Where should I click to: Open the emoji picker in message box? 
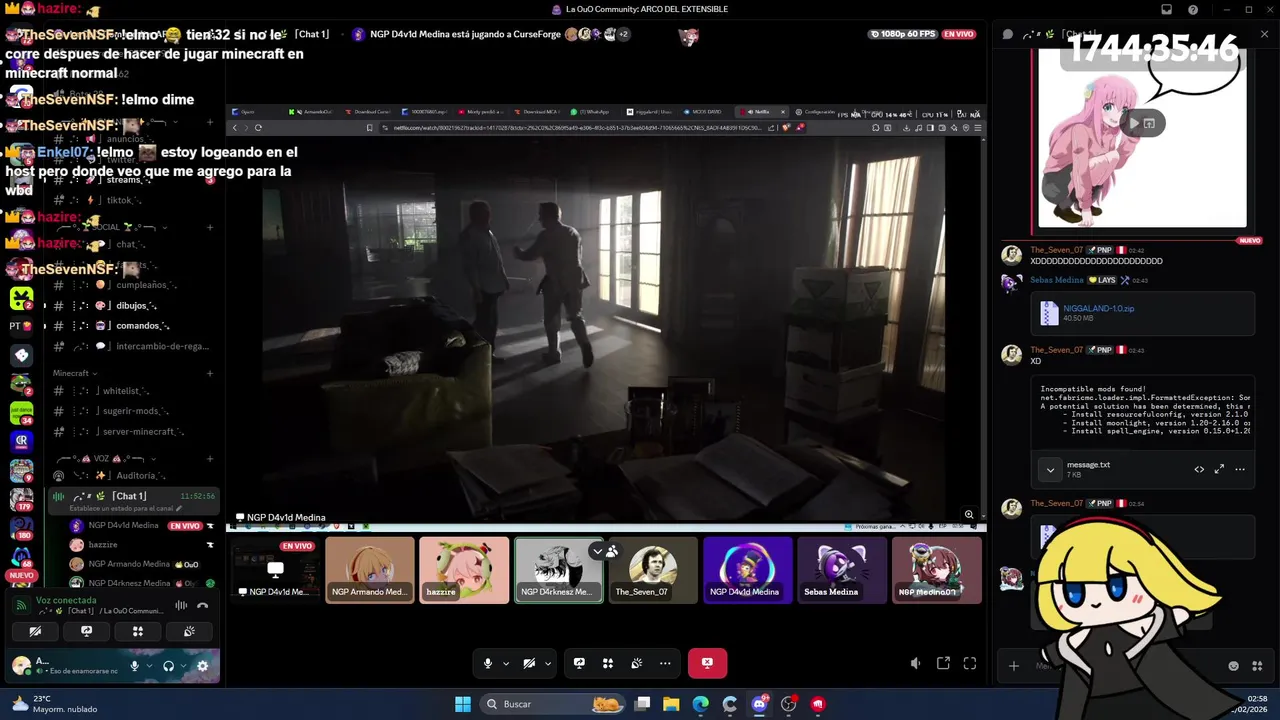(1233, 666)
